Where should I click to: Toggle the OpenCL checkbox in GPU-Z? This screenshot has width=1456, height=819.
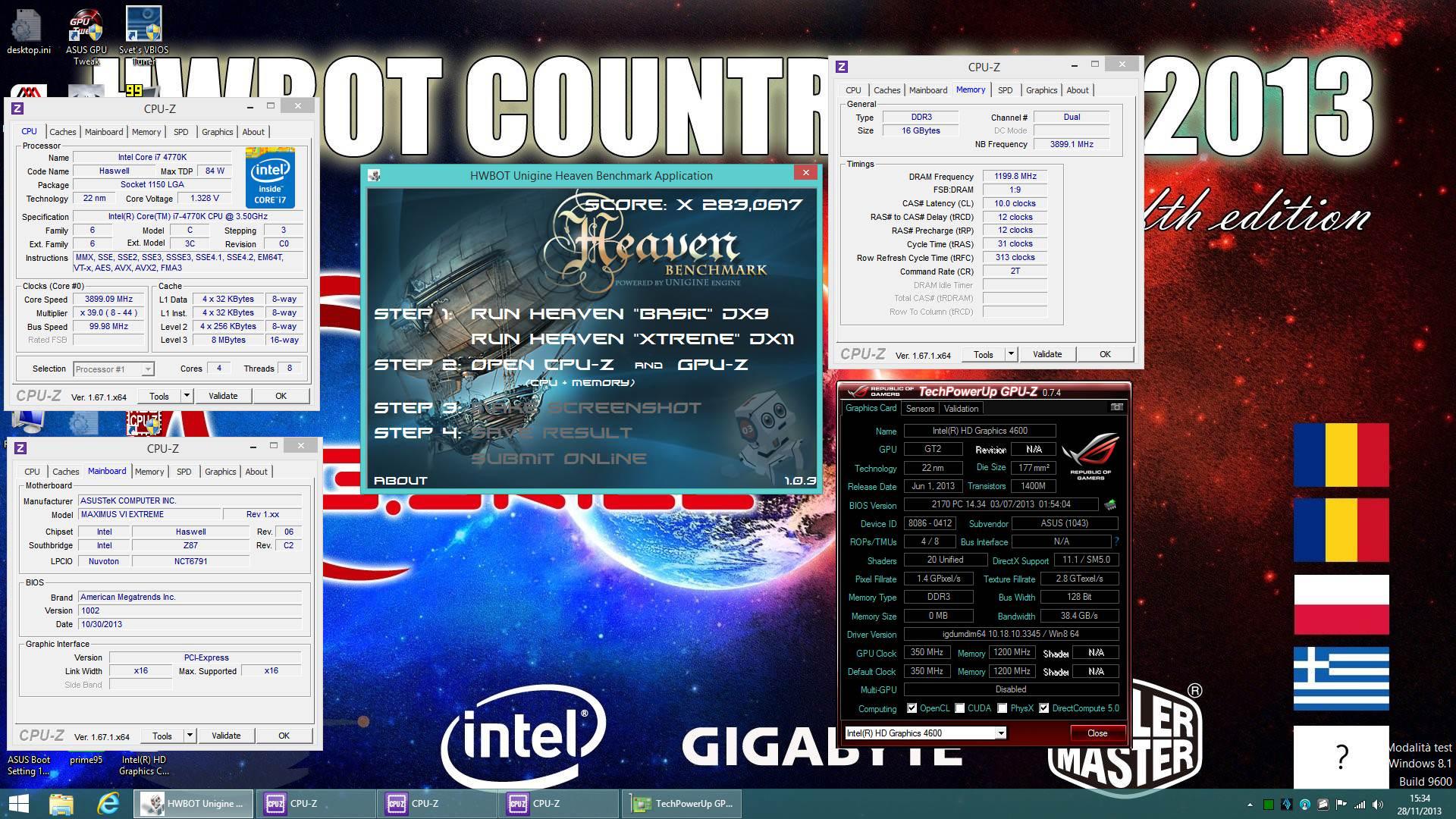pos(912,708)
